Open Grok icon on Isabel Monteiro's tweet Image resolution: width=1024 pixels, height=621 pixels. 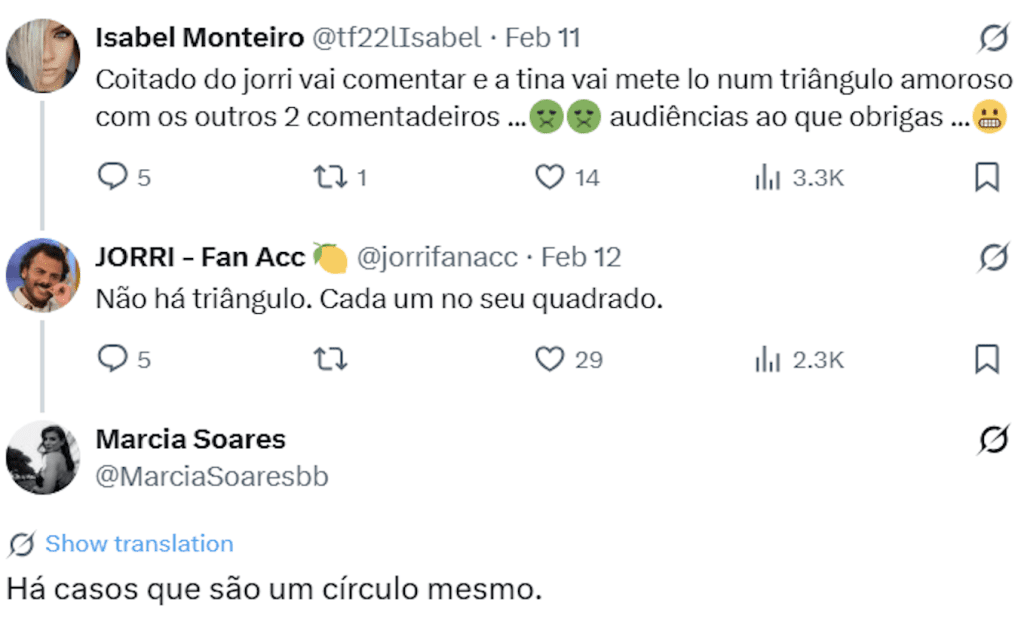(992, 39)
